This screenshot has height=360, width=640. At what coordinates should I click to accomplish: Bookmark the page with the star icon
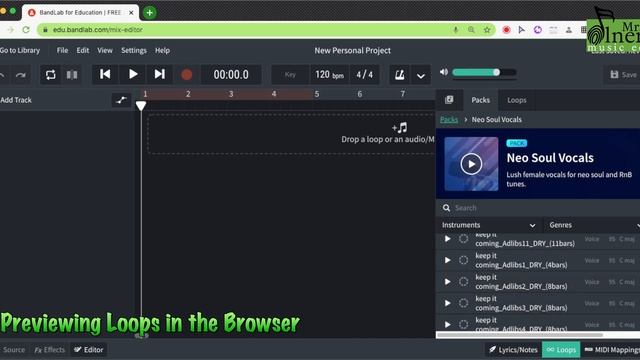(487, 30)
